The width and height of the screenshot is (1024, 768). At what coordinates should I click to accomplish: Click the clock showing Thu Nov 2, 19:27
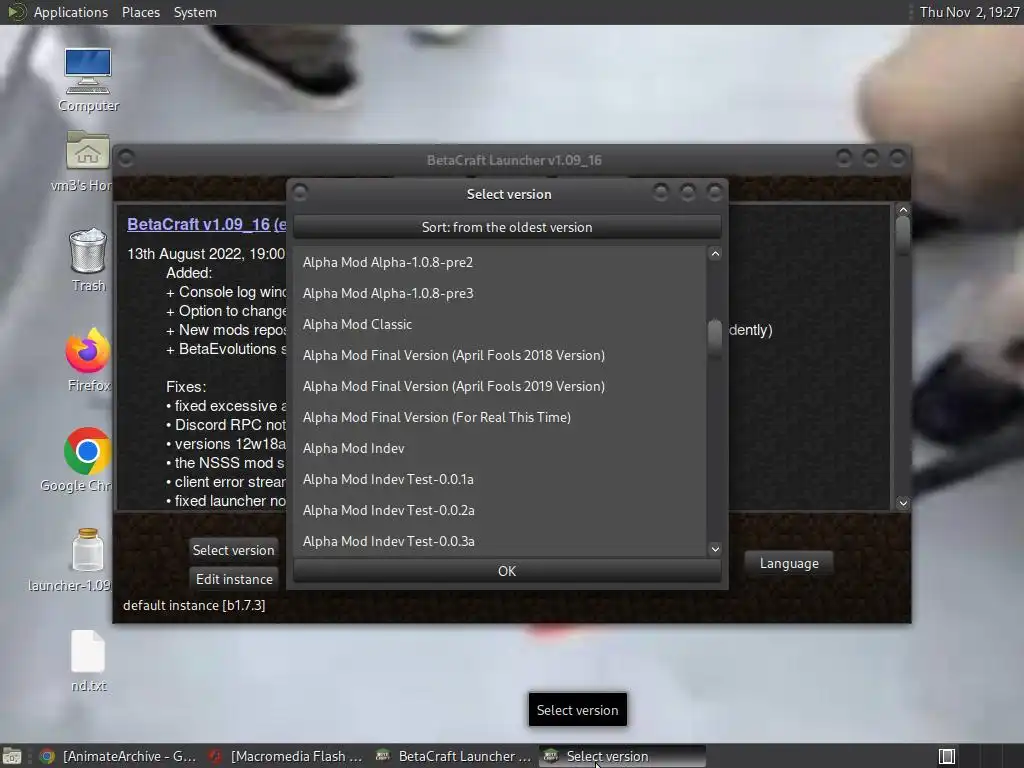pyautogui.click(x=969, y=12)
